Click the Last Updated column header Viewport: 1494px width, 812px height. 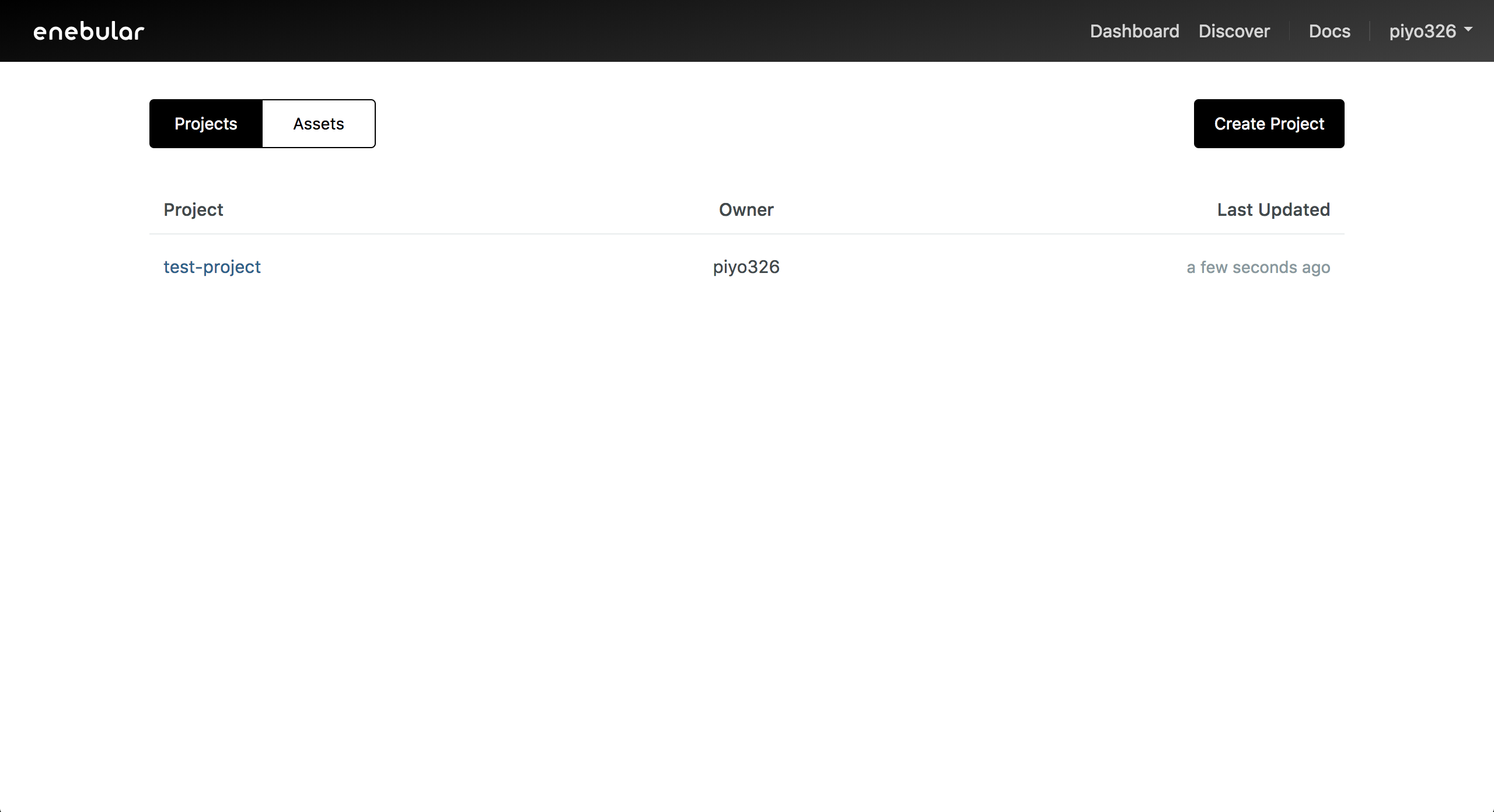[x=1273, y=209]
